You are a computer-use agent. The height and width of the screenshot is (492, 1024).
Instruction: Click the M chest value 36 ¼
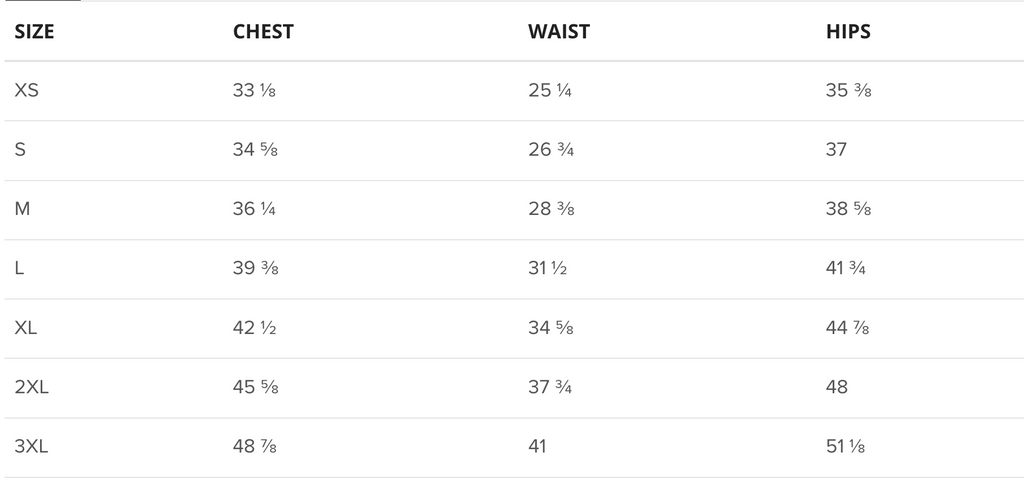[x=254, y=209]
